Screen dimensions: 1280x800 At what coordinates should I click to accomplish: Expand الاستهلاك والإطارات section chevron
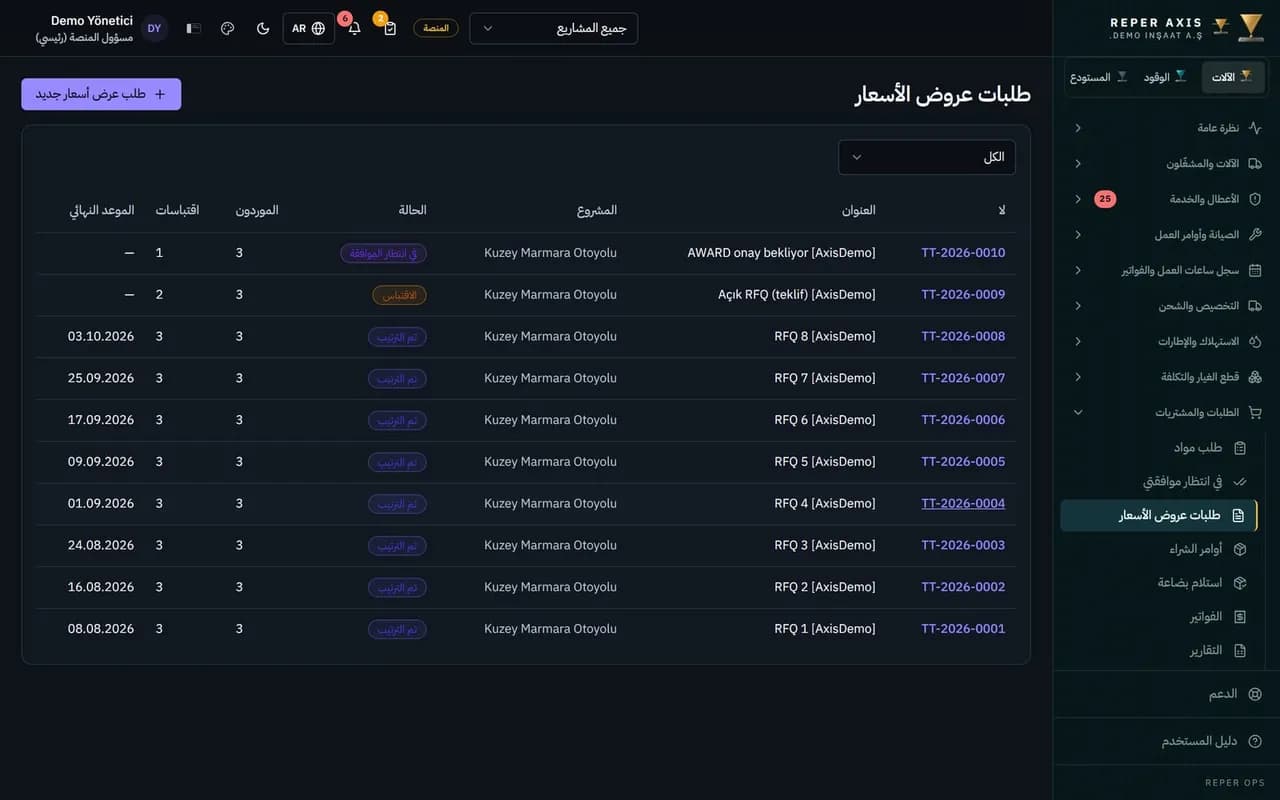click(x=1078, y=341)
